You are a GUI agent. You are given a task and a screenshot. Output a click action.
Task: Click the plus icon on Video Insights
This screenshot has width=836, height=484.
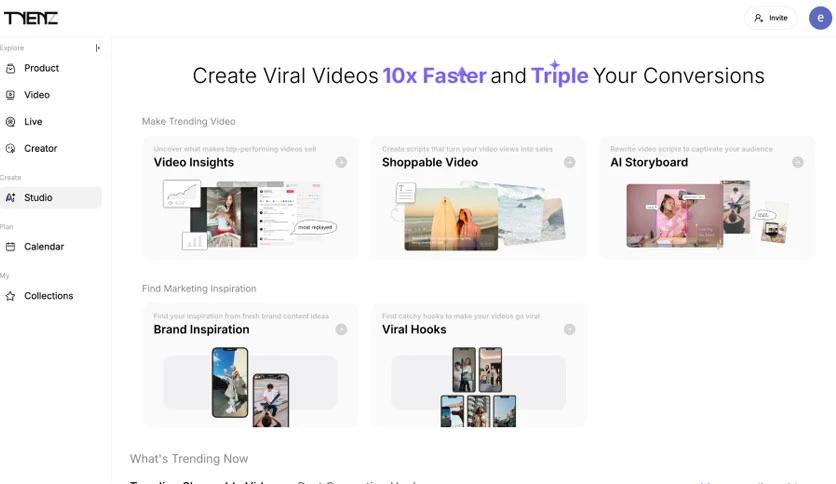tap(341, 162)
